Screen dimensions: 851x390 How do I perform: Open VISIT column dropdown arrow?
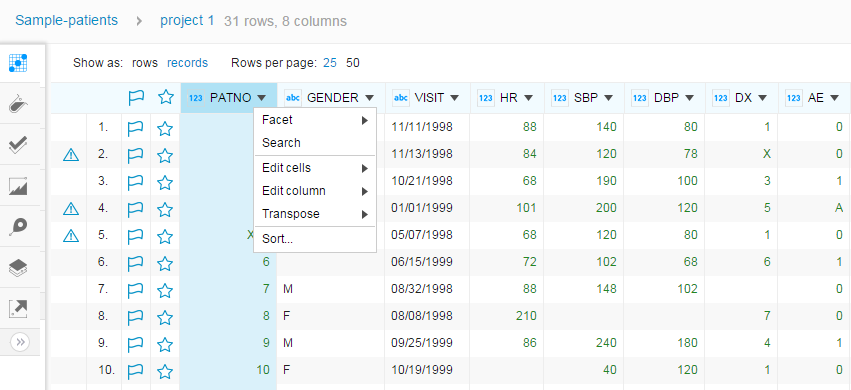click(x=455, y=98)
